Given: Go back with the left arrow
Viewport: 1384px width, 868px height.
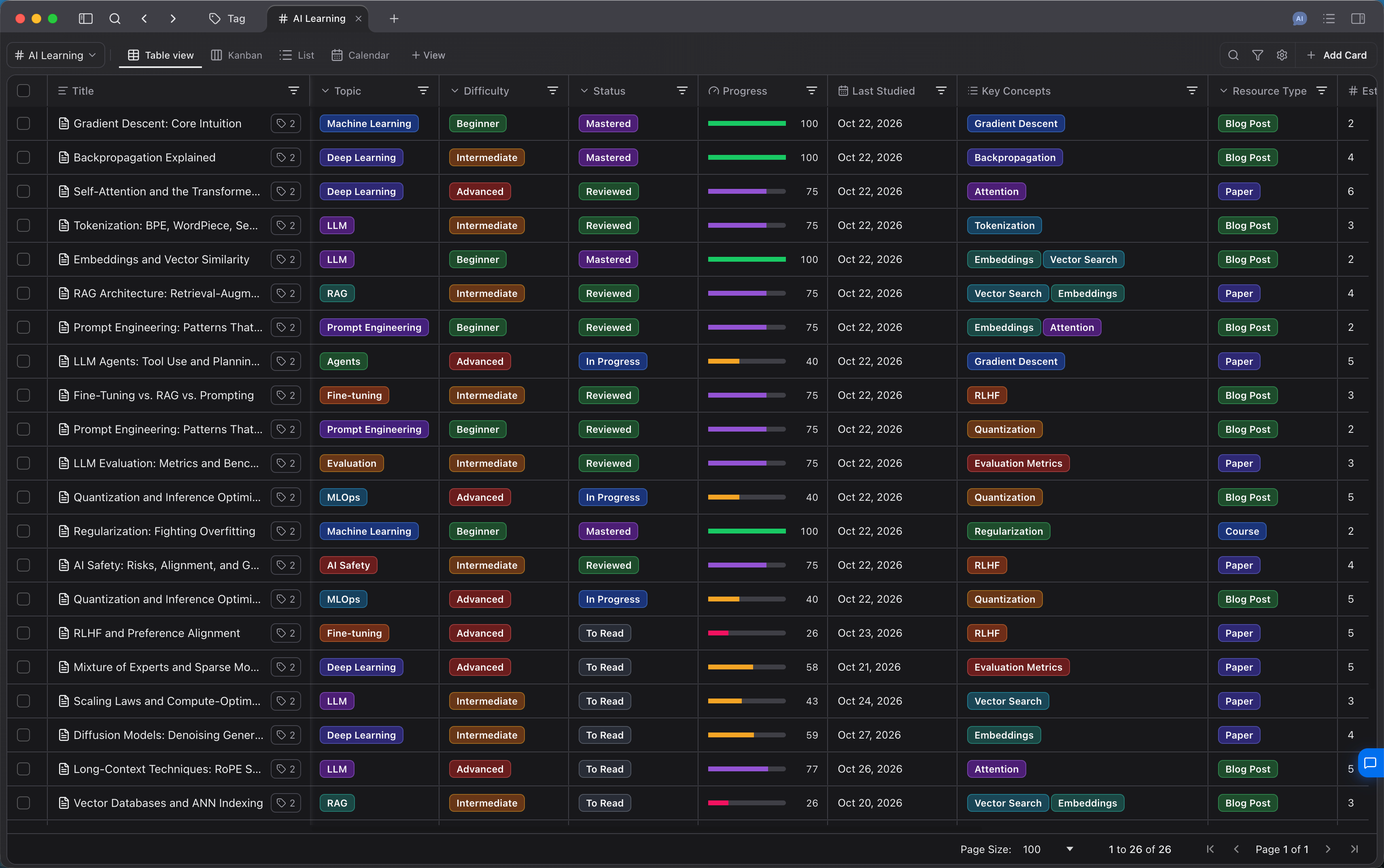Looking at the screenshot, I should (x=144, y=18).
